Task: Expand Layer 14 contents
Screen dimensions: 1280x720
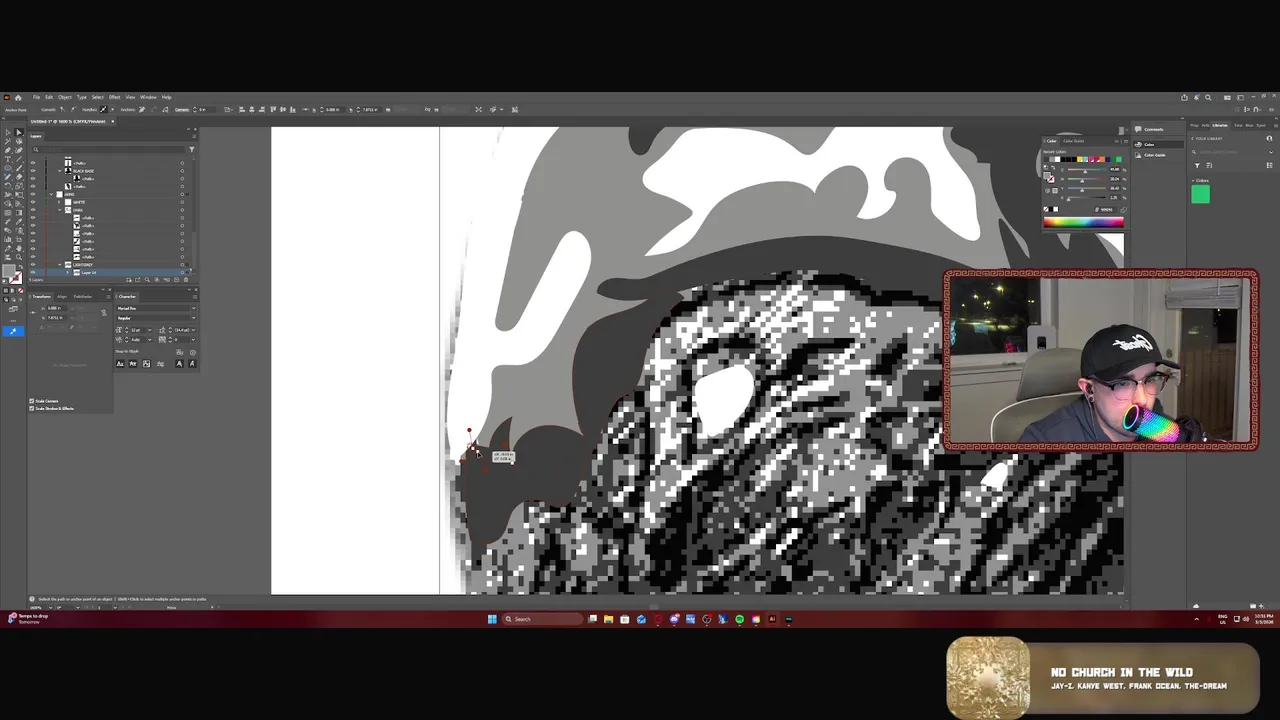Action: 67,272
